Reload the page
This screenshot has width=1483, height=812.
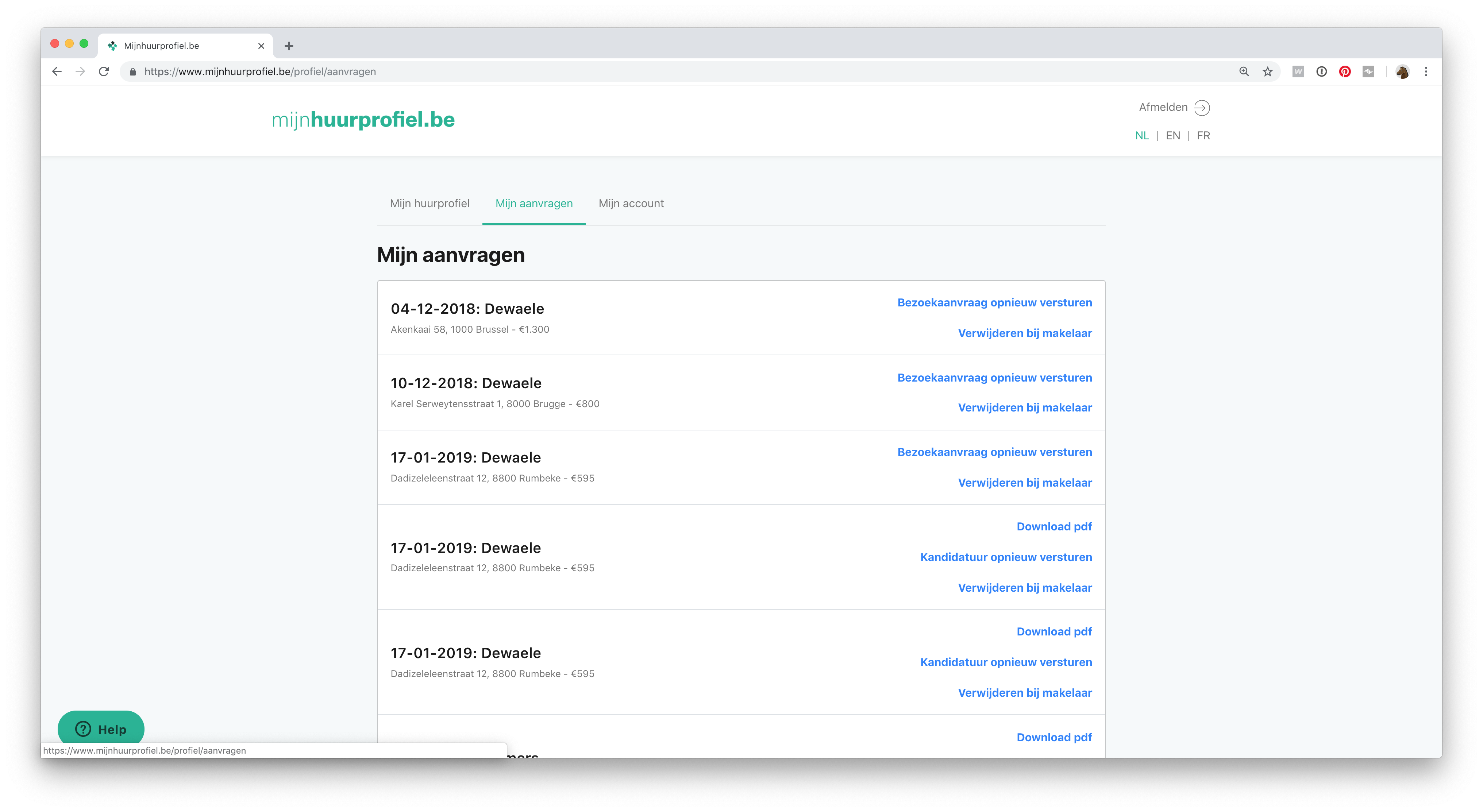(104, 71)
